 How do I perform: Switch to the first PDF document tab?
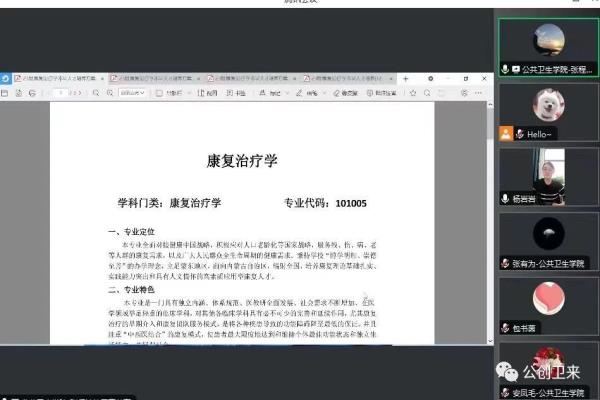pos(55,77)
